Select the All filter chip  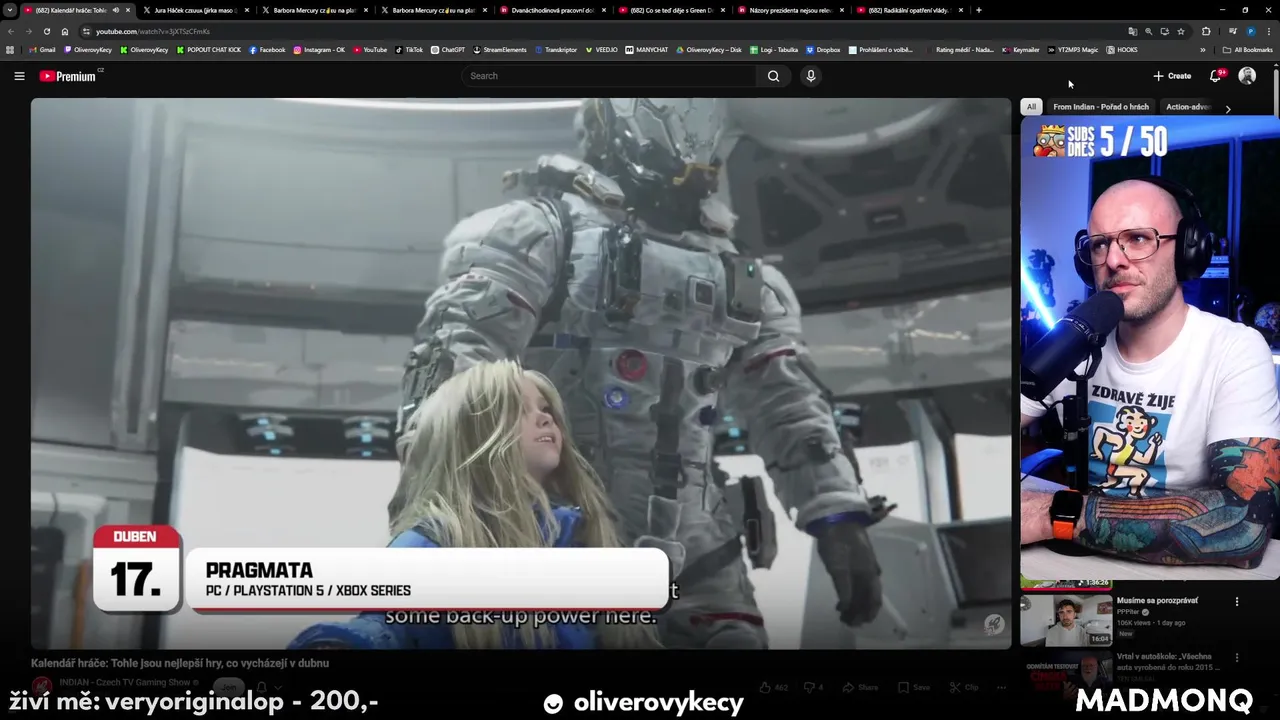point(1031,107)
